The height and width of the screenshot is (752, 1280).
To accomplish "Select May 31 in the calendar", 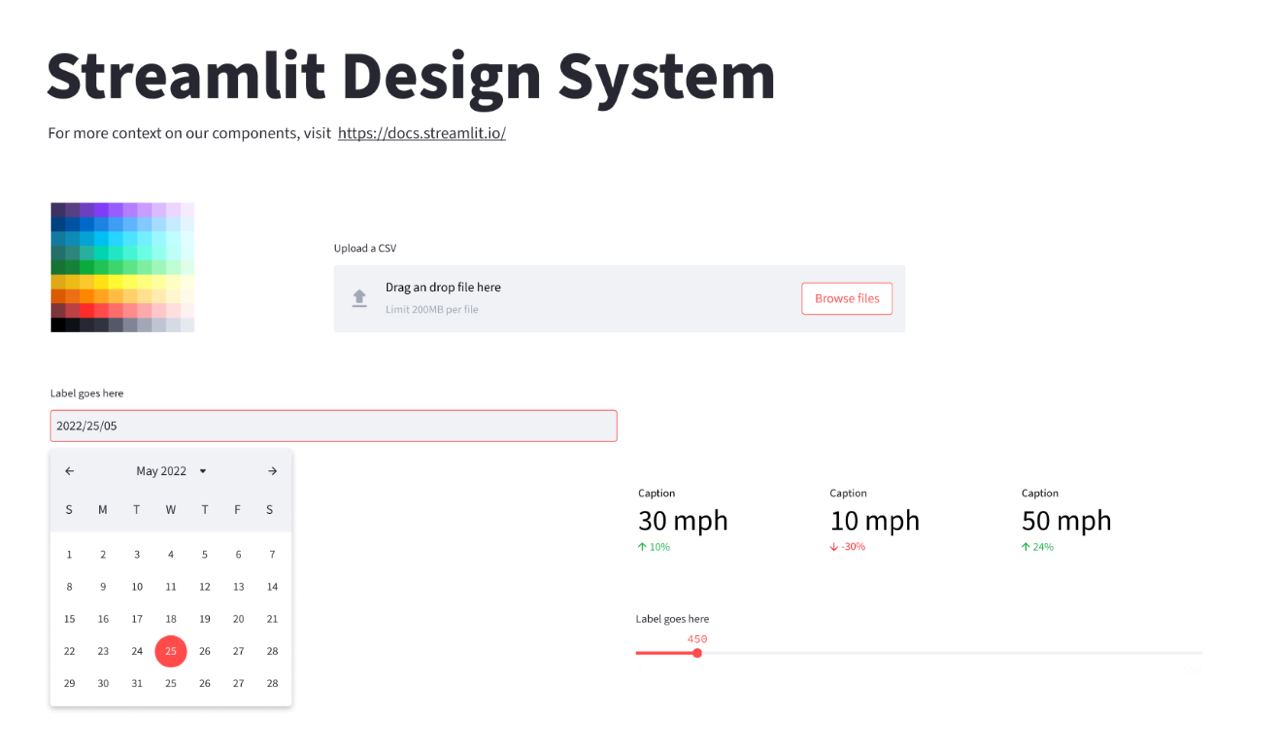I will point(137,683).
